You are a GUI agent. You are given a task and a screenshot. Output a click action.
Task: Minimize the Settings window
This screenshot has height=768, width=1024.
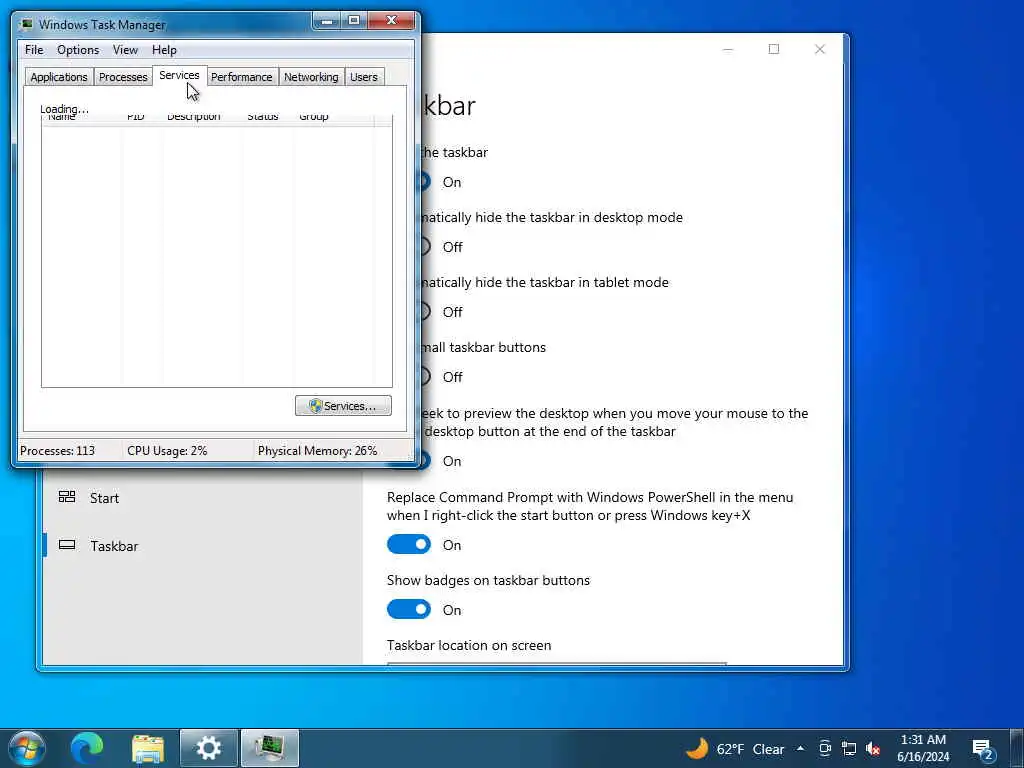point(728,49)
